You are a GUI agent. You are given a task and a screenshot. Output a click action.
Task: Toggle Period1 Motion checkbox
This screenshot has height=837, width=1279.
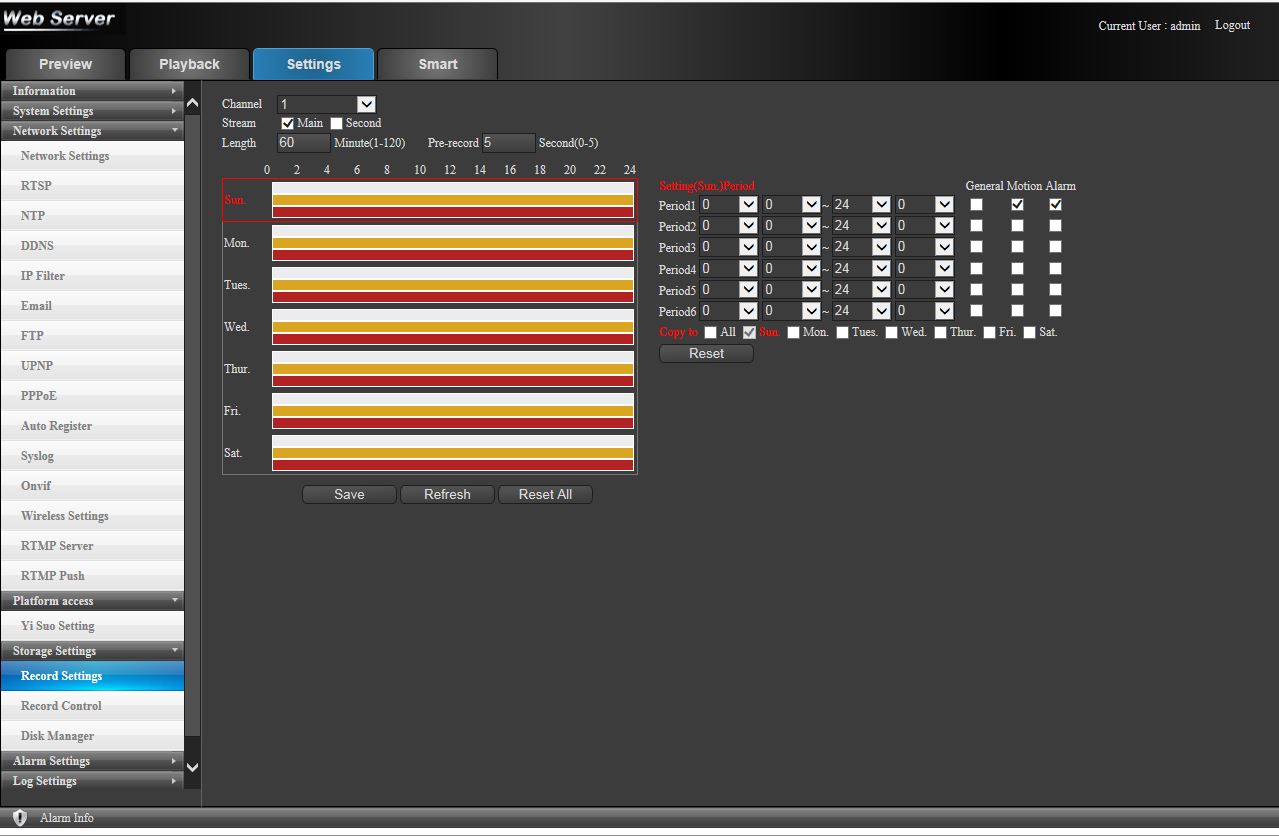[1017, 205]
